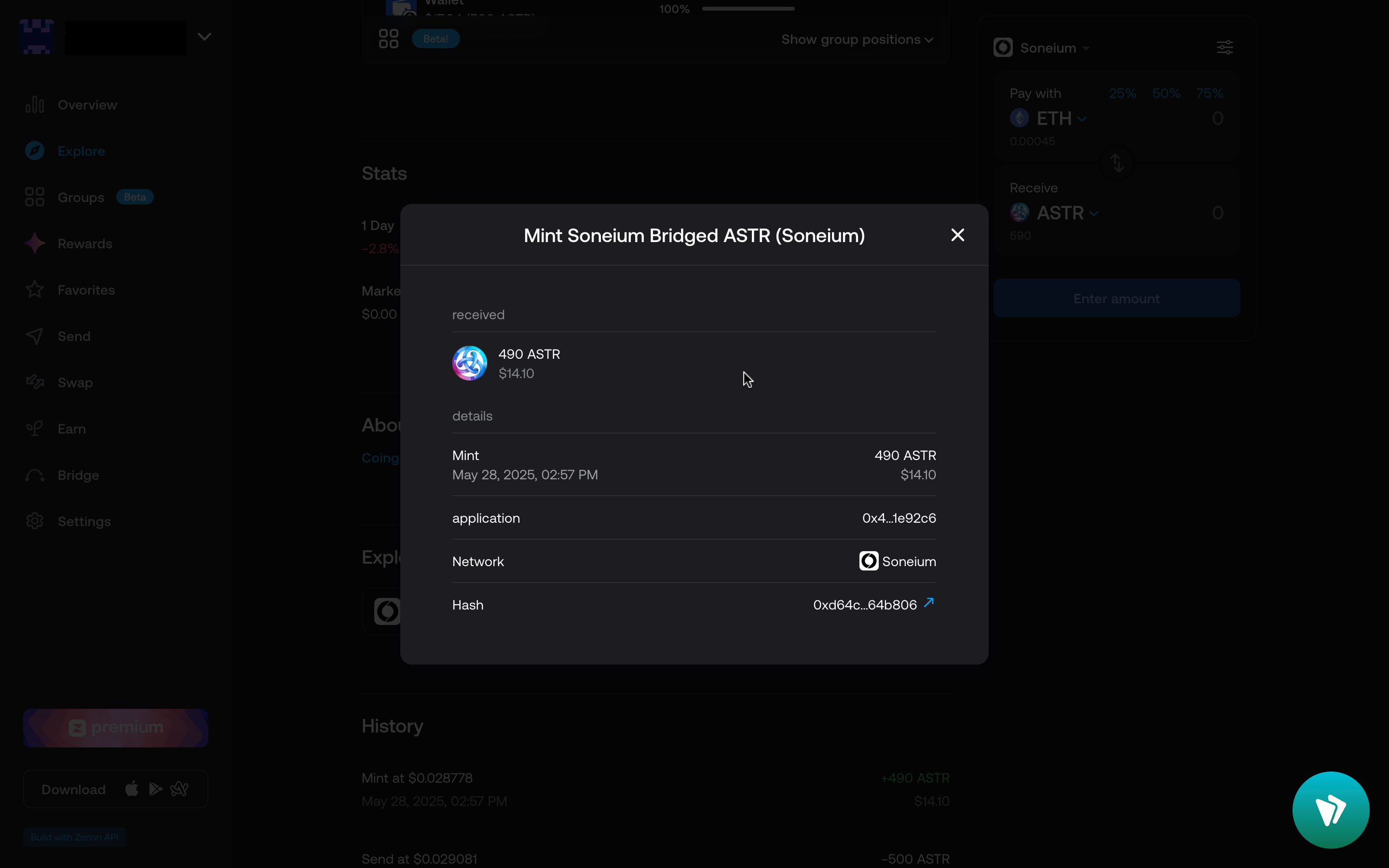1389x868 pixels.
Task: Expand Show group positions
Action: click(x=857, y=40)
